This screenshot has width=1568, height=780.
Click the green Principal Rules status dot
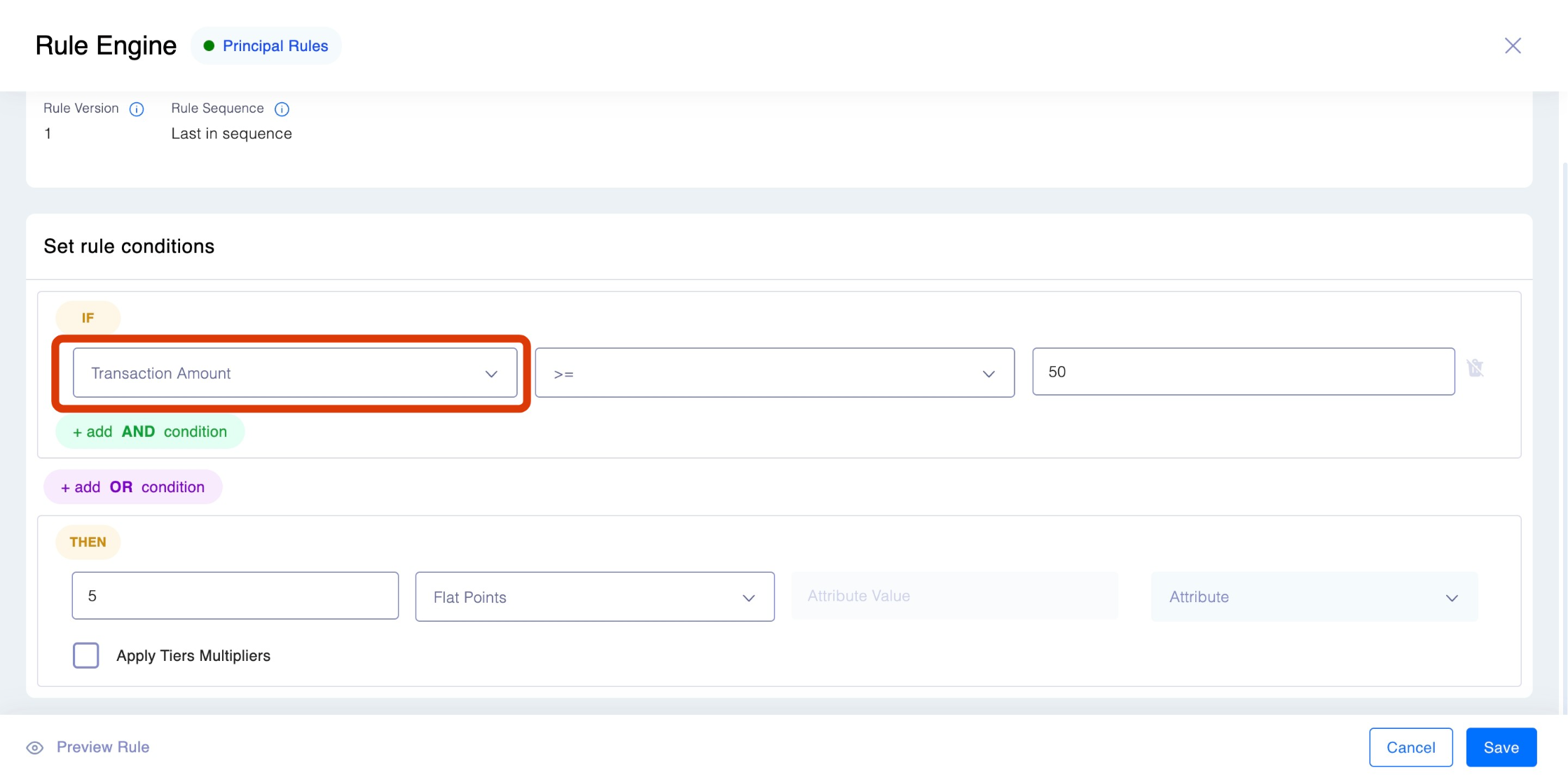pyautogui.click(x=209, y=46)
